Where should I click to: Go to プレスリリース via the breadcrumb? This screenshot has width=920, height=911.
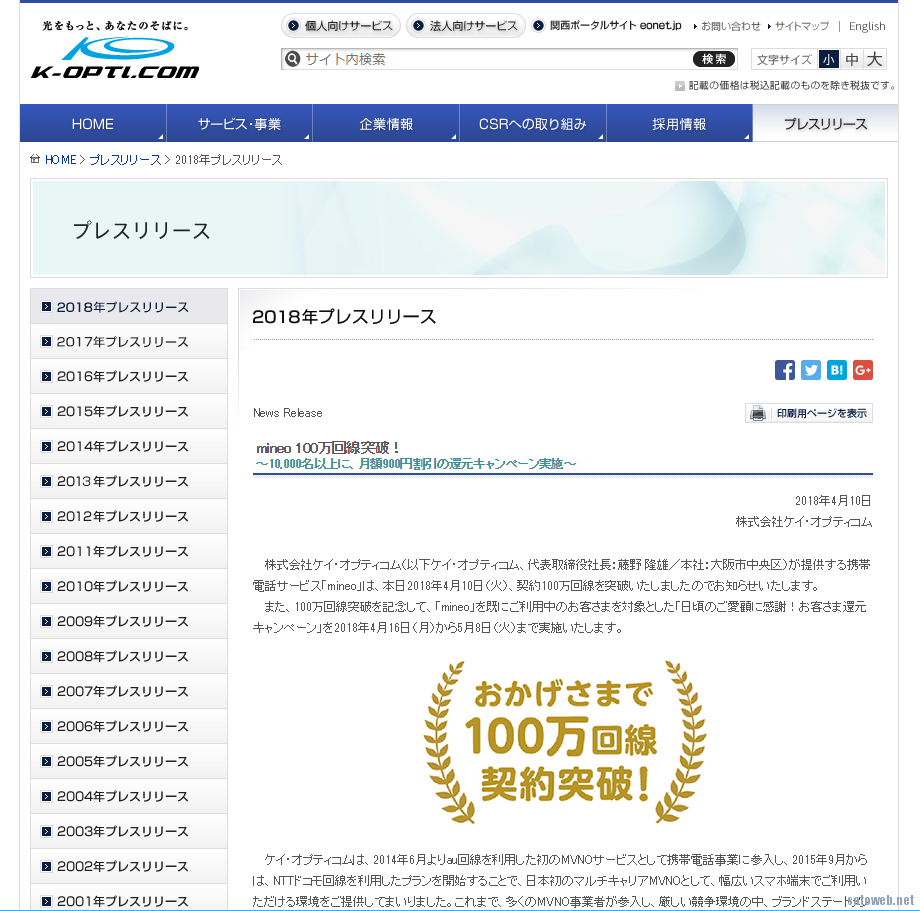125,160
